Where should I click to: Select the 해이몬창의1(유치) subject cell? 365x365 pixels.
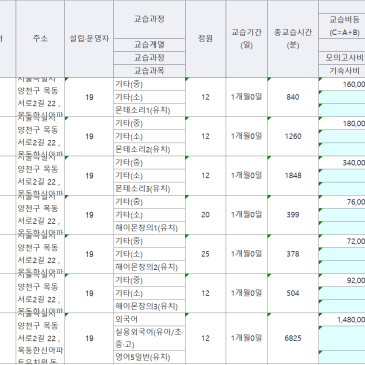coord(149,228)
